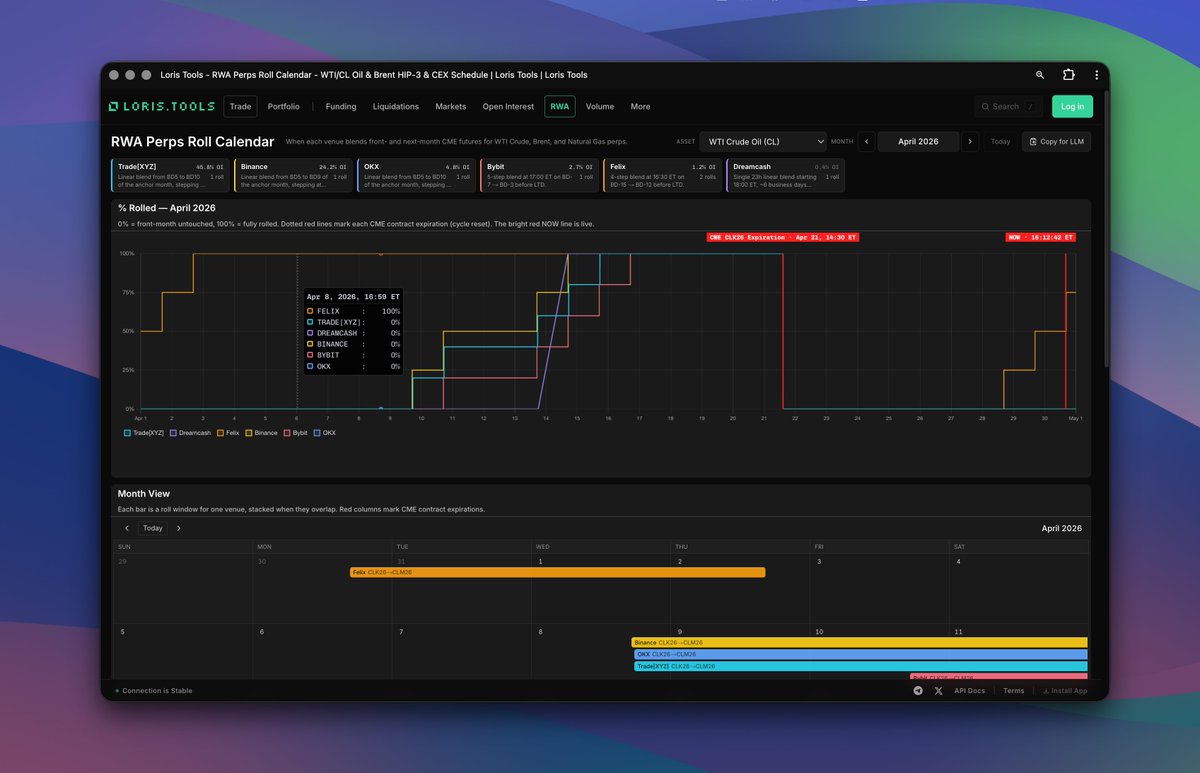This screenshot has width=1200, height=773.
Task: Click the red NOW time marker label
Action: pos(1041,238)
